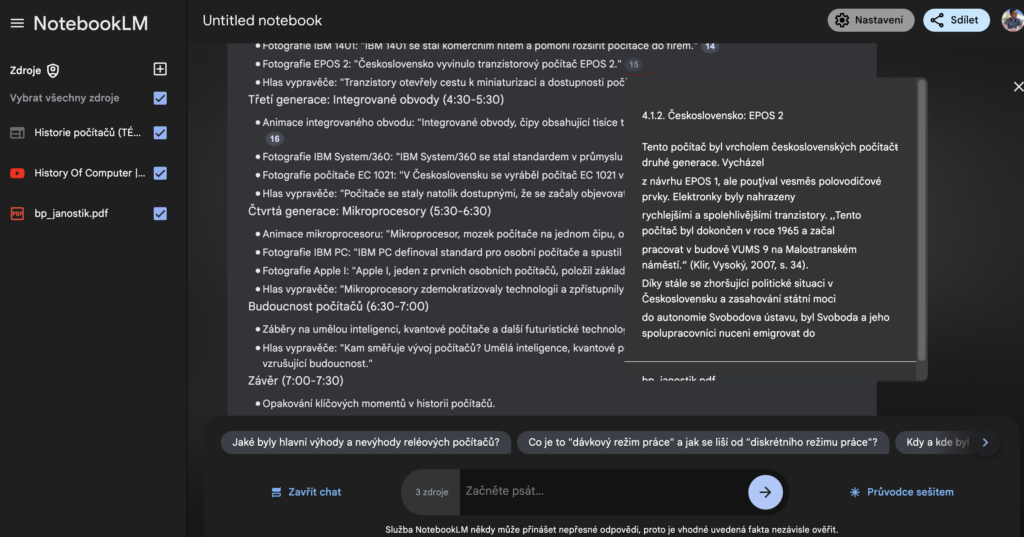Click the add source plus icon
Image resolution: width=1024 pixels, height=537 pixels.
click(160, 69)
